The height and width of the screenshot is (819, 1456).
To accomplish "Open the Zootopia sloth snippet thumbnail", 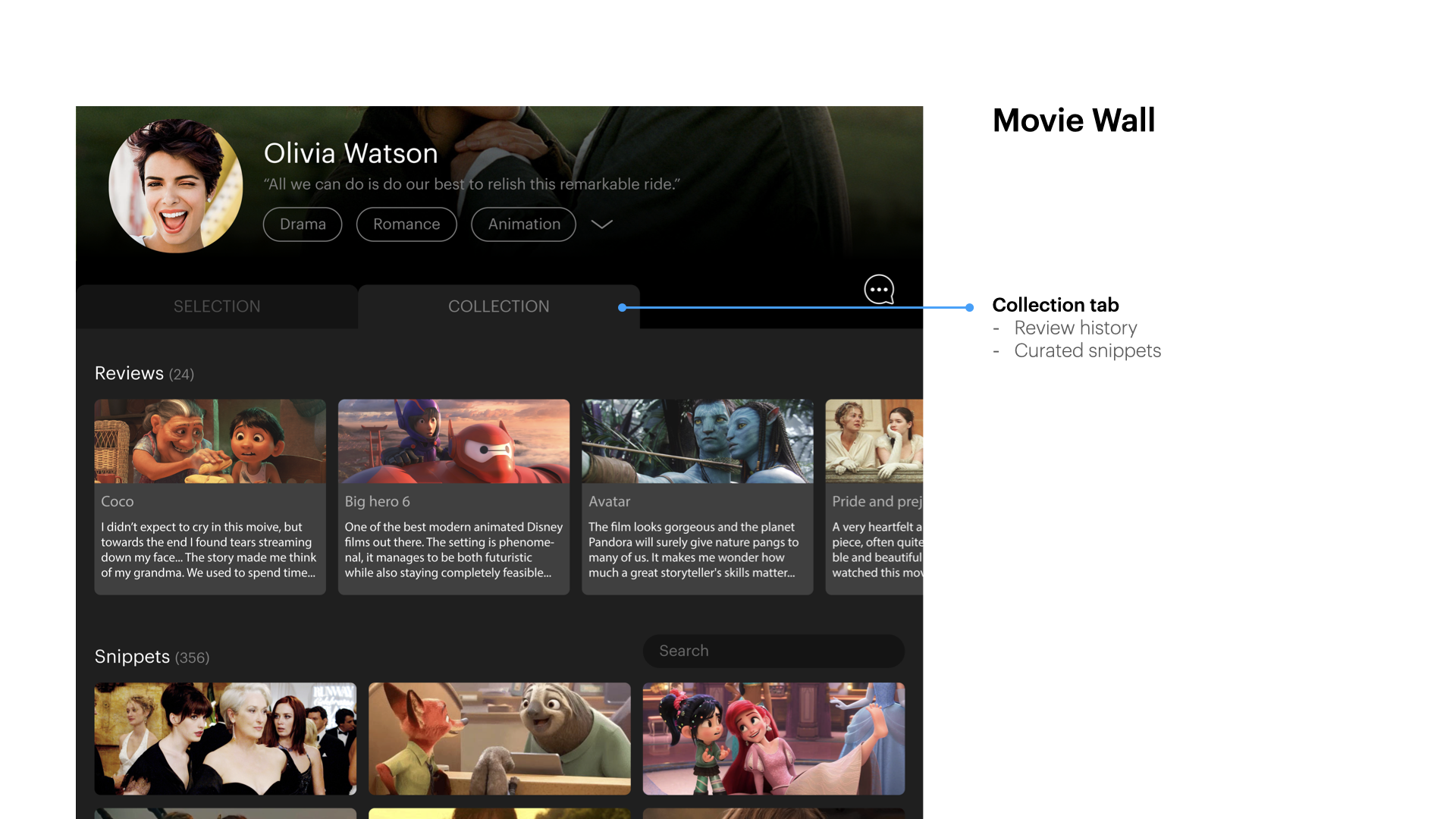I will point(500,739).
